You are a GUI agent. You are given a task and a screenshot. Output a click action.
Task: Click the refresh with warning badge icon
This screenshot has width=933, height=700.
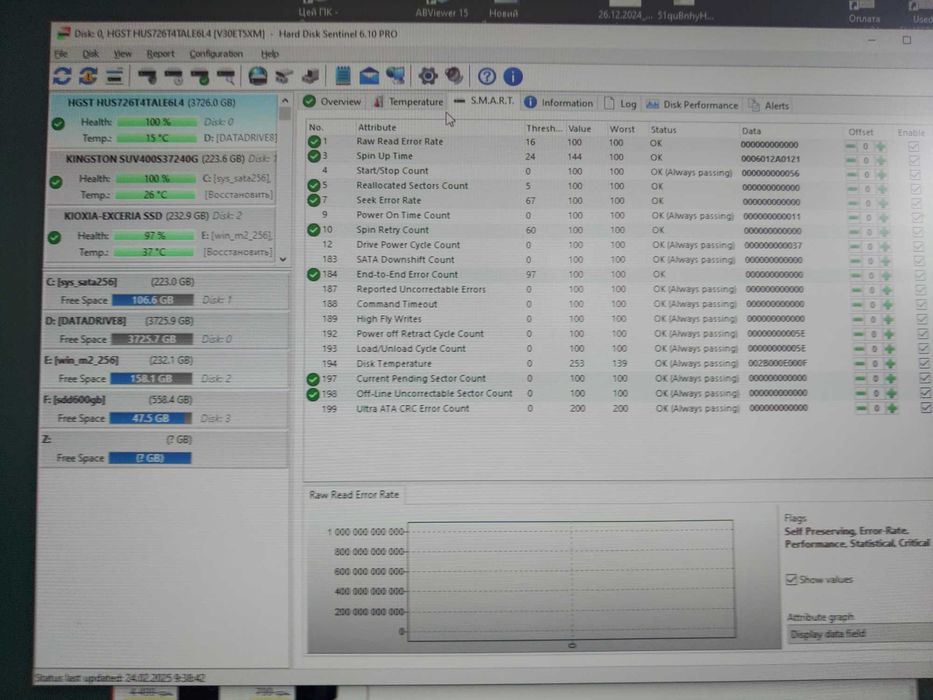pos(88,76)
